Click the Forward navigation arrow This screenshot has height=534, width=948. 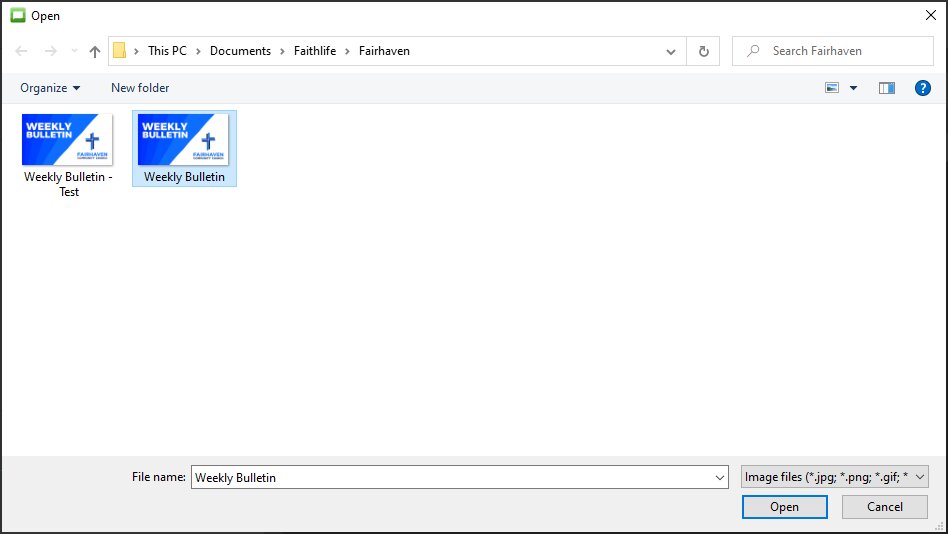(x=51, y=51)
